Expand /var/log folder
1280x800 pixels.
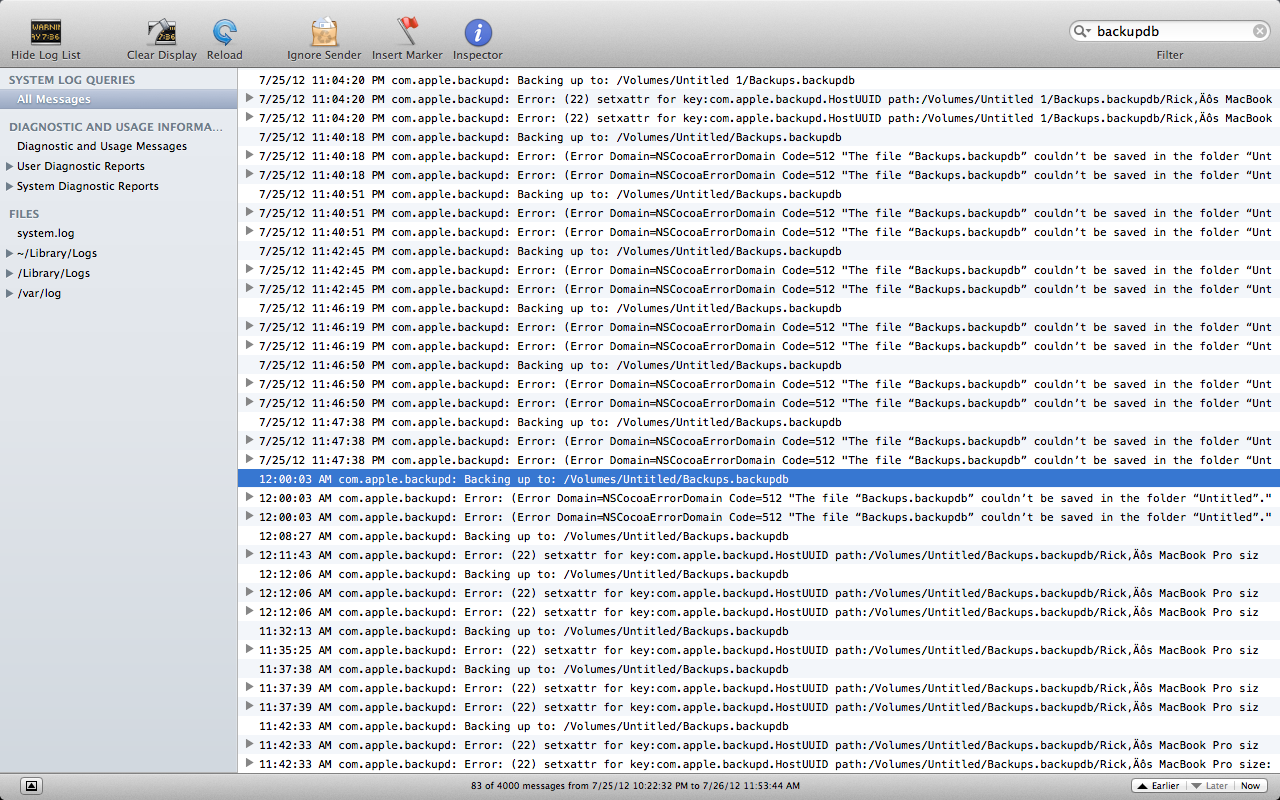[10, 293]
